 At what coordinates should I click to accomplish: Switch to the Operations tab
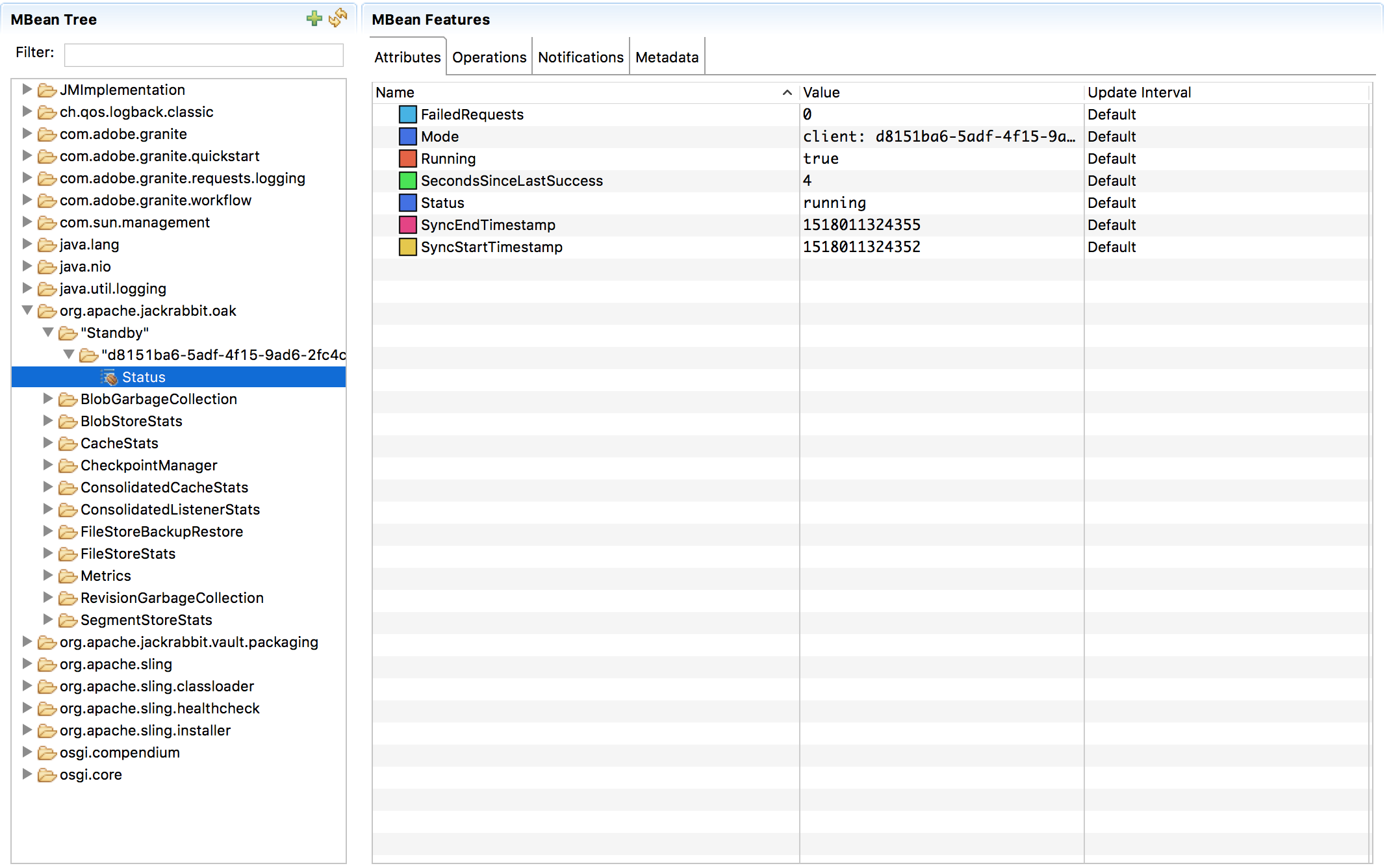pyautogui.click(x=489, y=57)
